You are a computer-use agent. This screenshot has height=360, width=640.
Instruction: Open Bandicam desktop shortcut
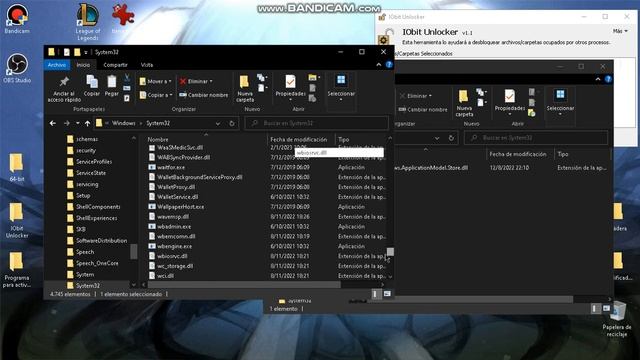pyautogui.click(x=17, y=19)
